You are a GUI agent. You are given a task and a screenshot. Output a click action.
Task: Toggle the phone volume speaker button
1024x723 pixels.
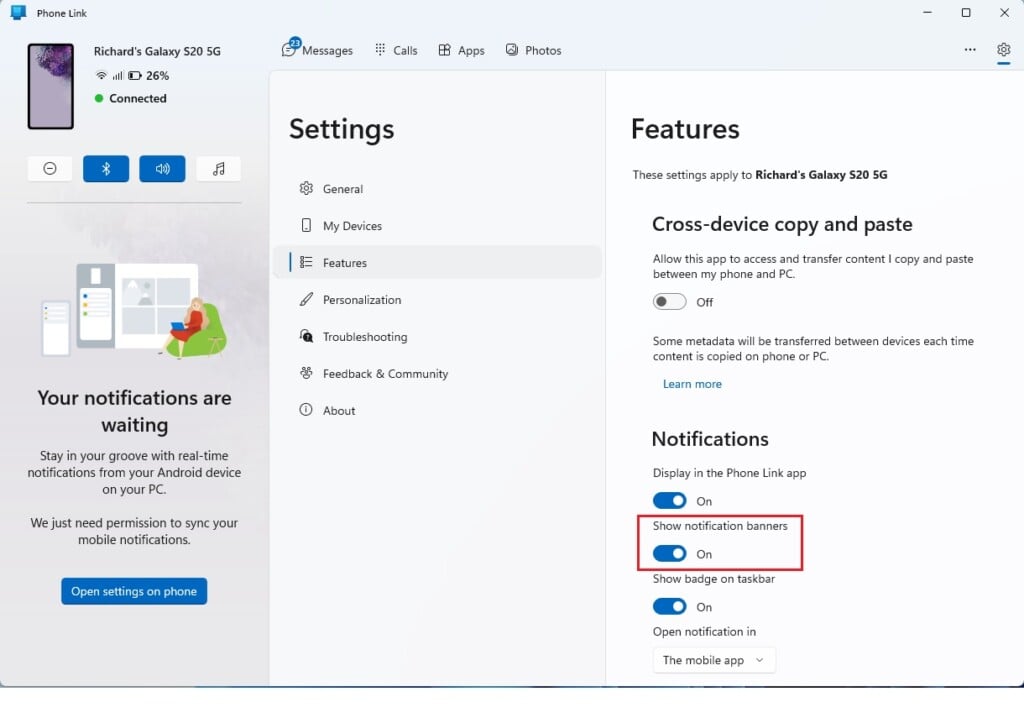coord(162,169)
